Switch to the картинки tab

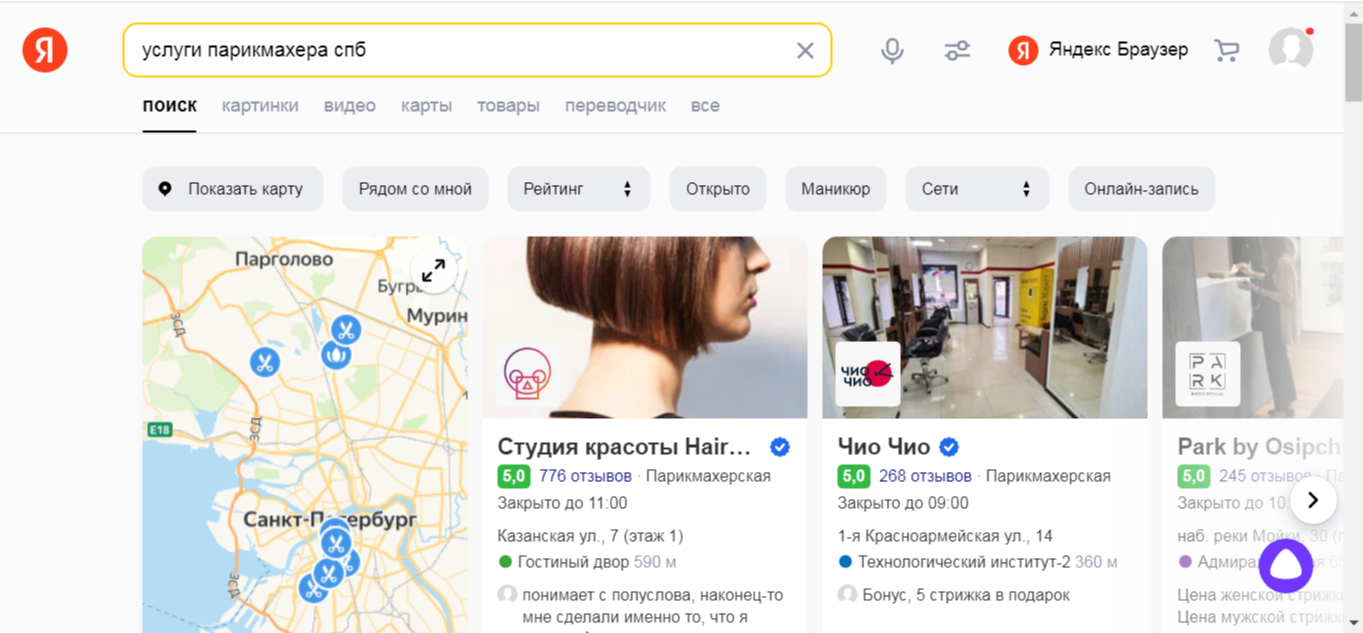tap(260, 105)
